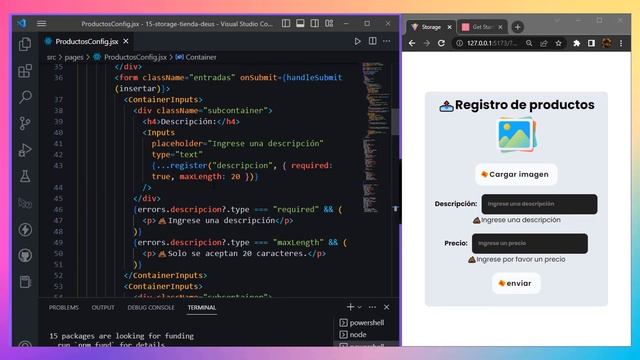Open the new terminal profile dropdown arrow

tap(360, 307)
